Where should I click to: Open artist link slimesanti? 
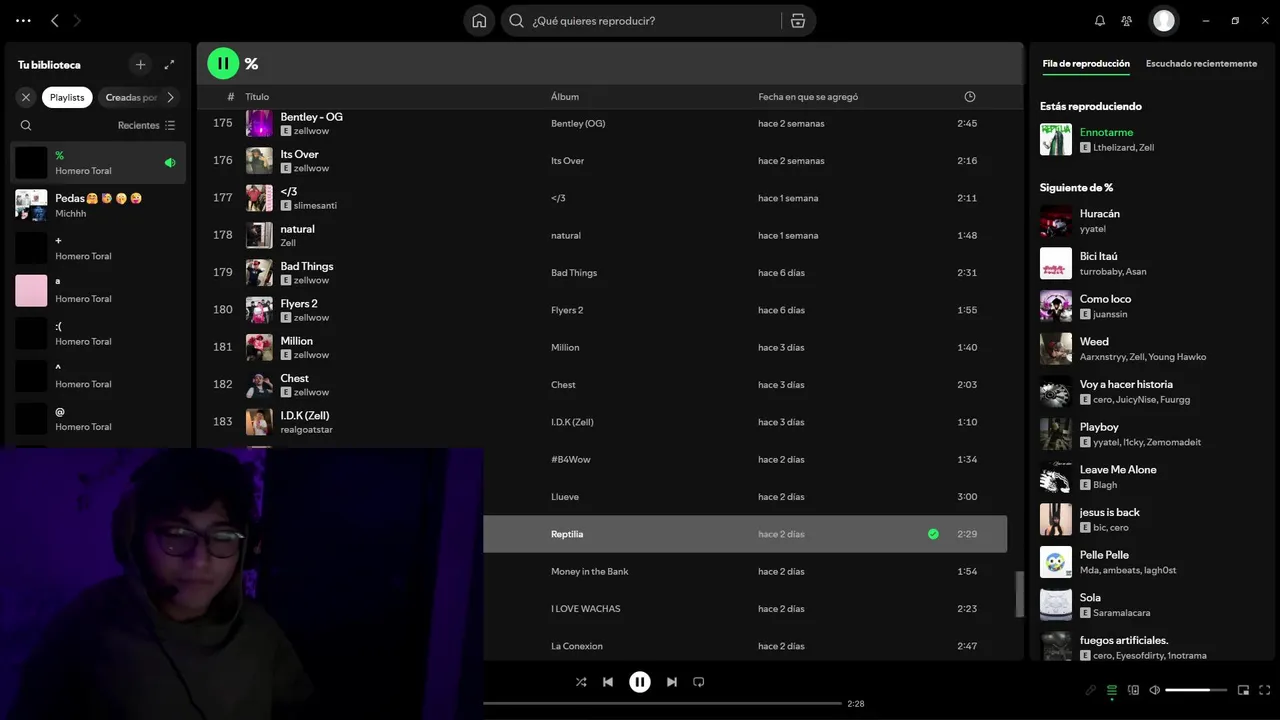(x=315, y=205)
